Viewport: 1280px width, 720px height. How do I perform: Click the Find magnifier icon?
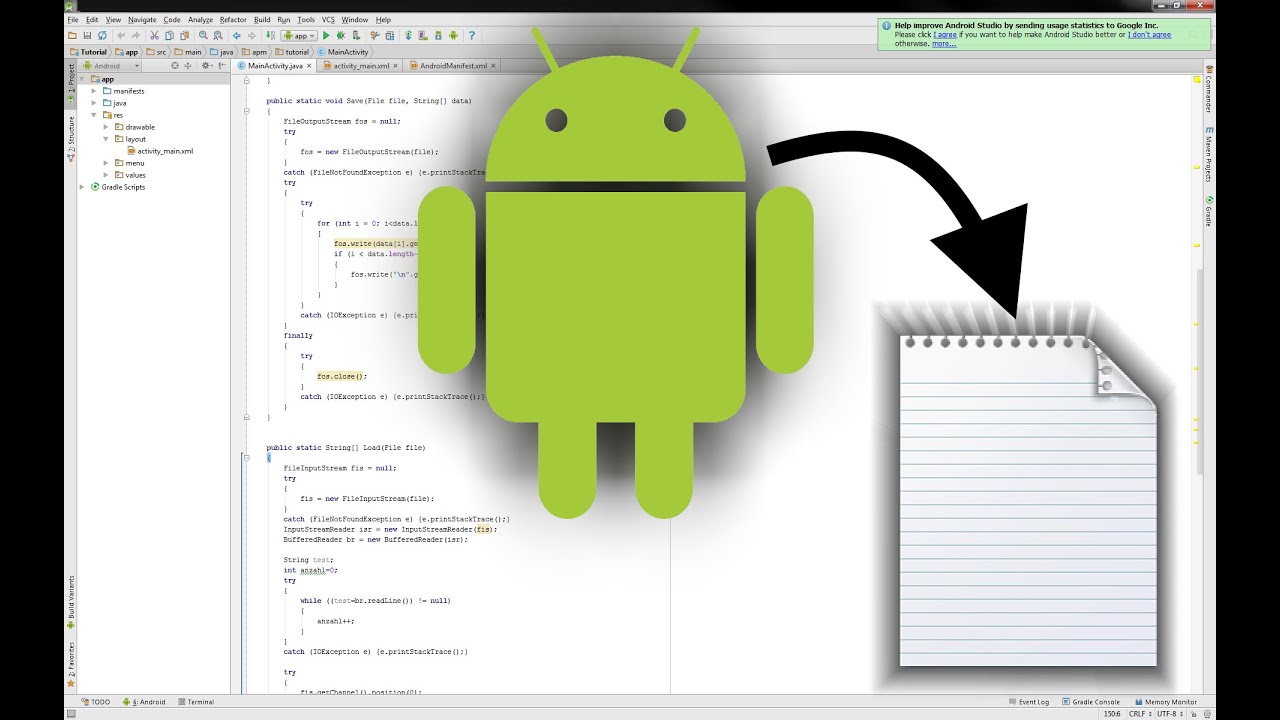coord(203,35)
